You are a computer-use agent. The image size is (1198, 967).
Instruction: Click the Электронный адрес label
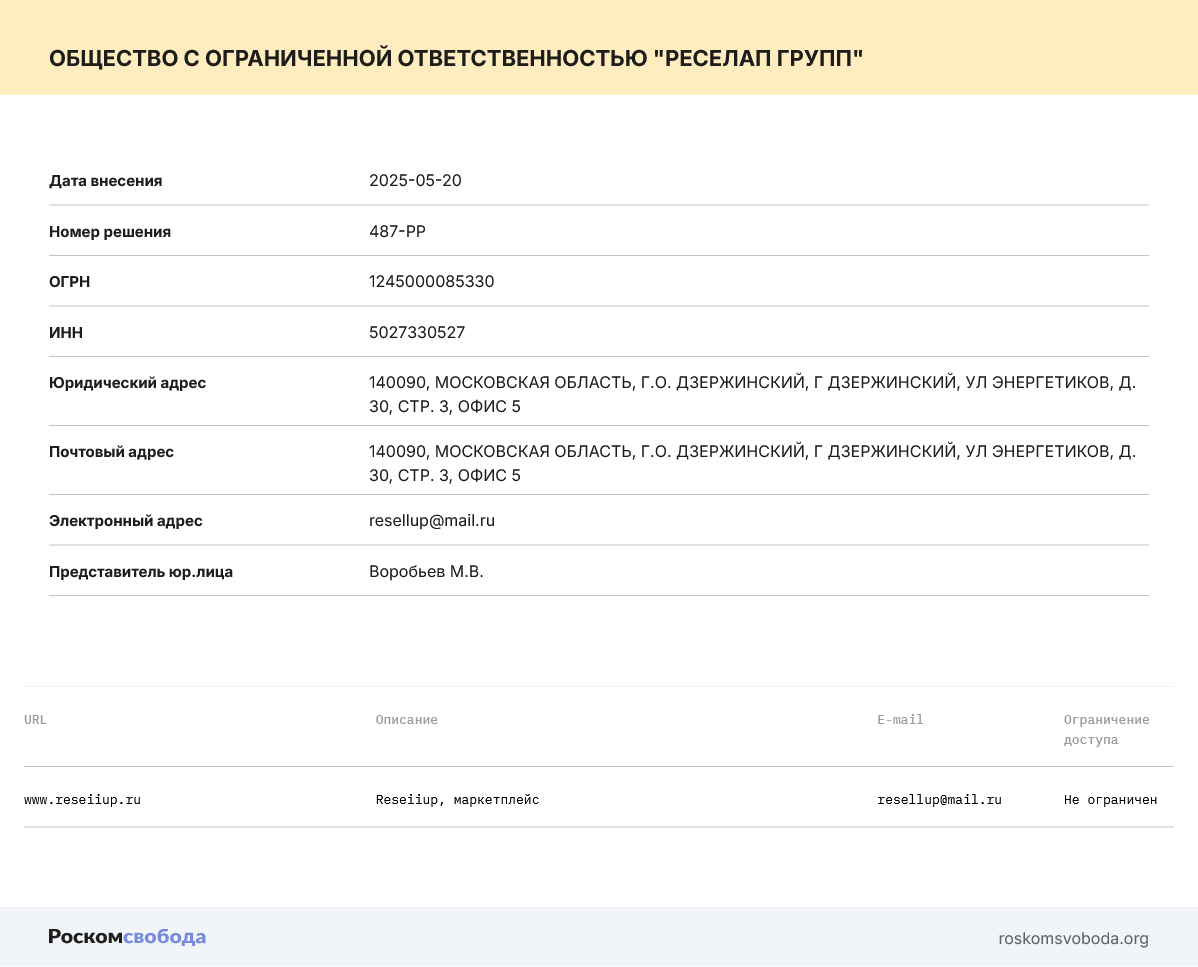click(125, 521)
